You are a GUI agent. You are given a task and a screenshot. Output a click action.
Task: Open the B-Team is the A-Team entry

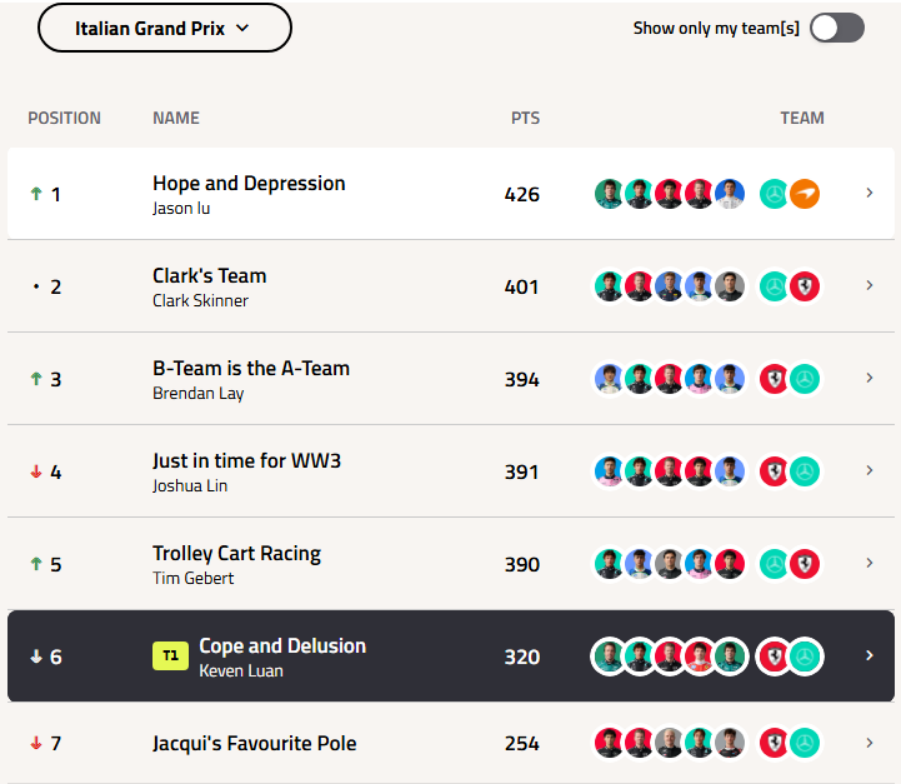click(x=251, y=368)
